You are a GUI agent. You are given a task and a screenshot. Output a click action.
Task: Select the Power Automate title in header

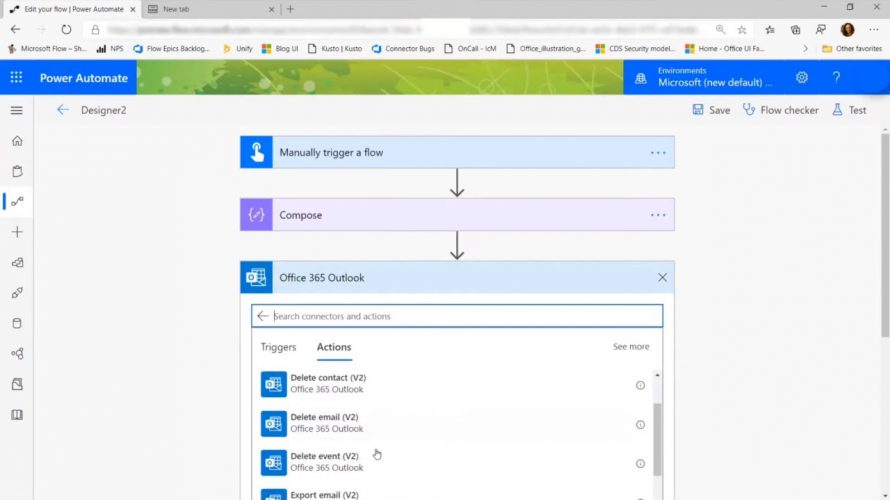coord(83,78)
